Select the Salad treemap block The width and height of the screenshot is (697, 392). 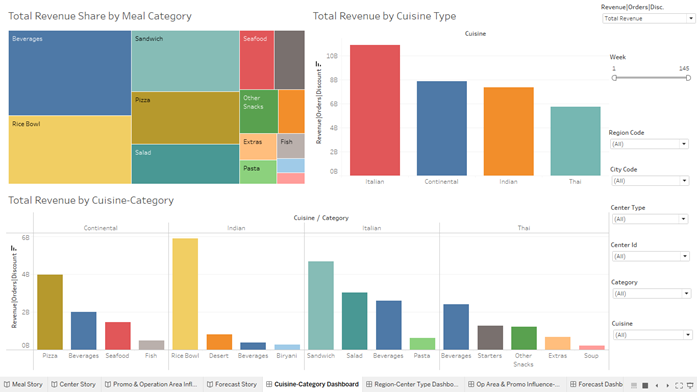coord(185,164)
